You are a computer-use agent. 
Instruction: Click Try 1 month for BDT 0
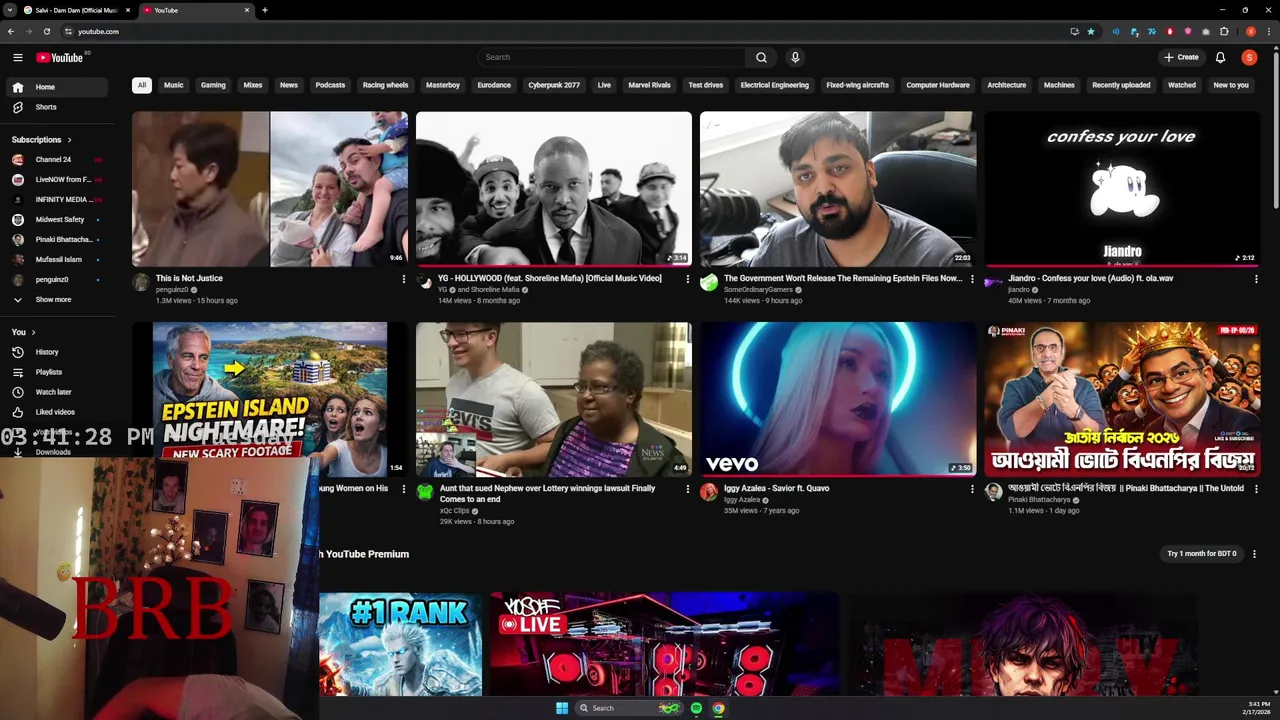(1202, 554)
